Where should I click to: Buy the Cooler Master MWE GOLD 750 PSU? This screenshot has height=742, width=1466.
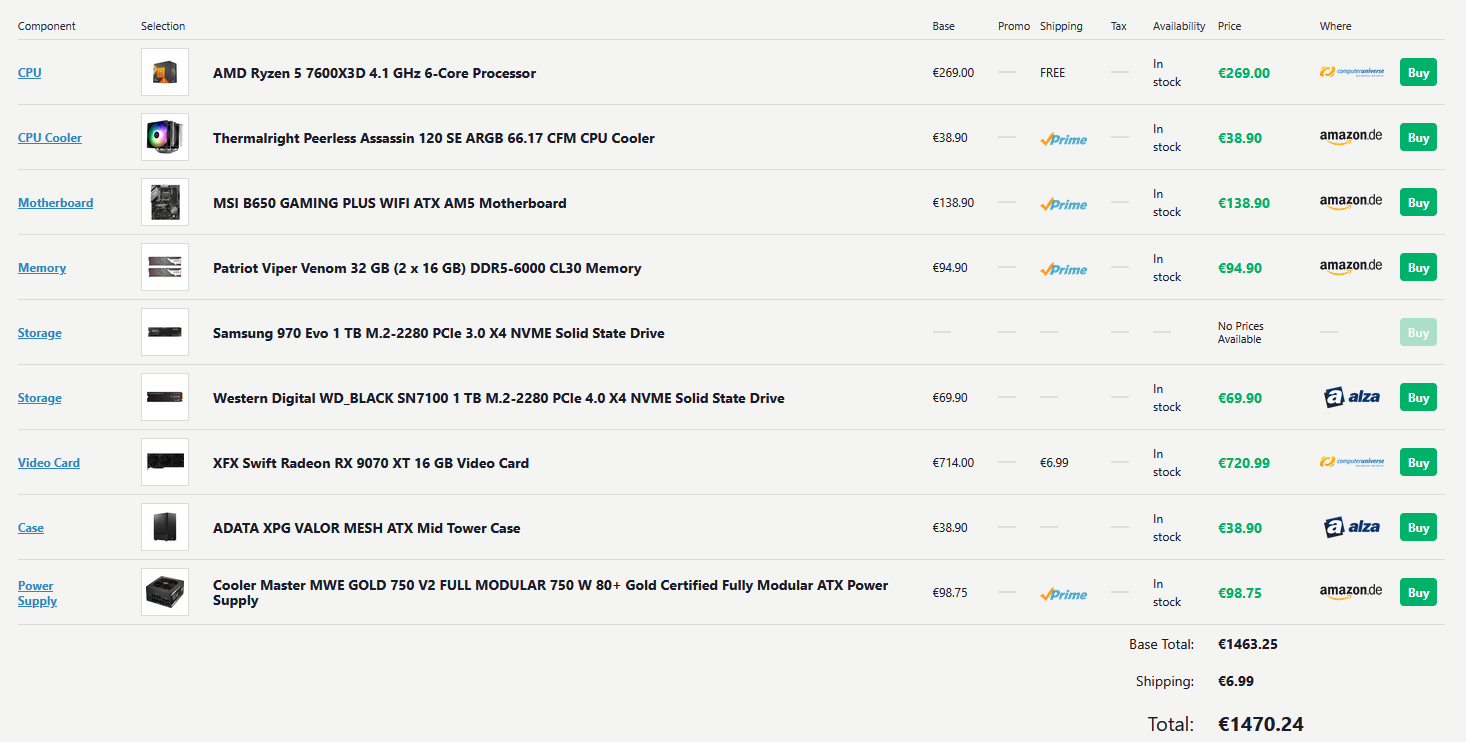coord(1418,592)
